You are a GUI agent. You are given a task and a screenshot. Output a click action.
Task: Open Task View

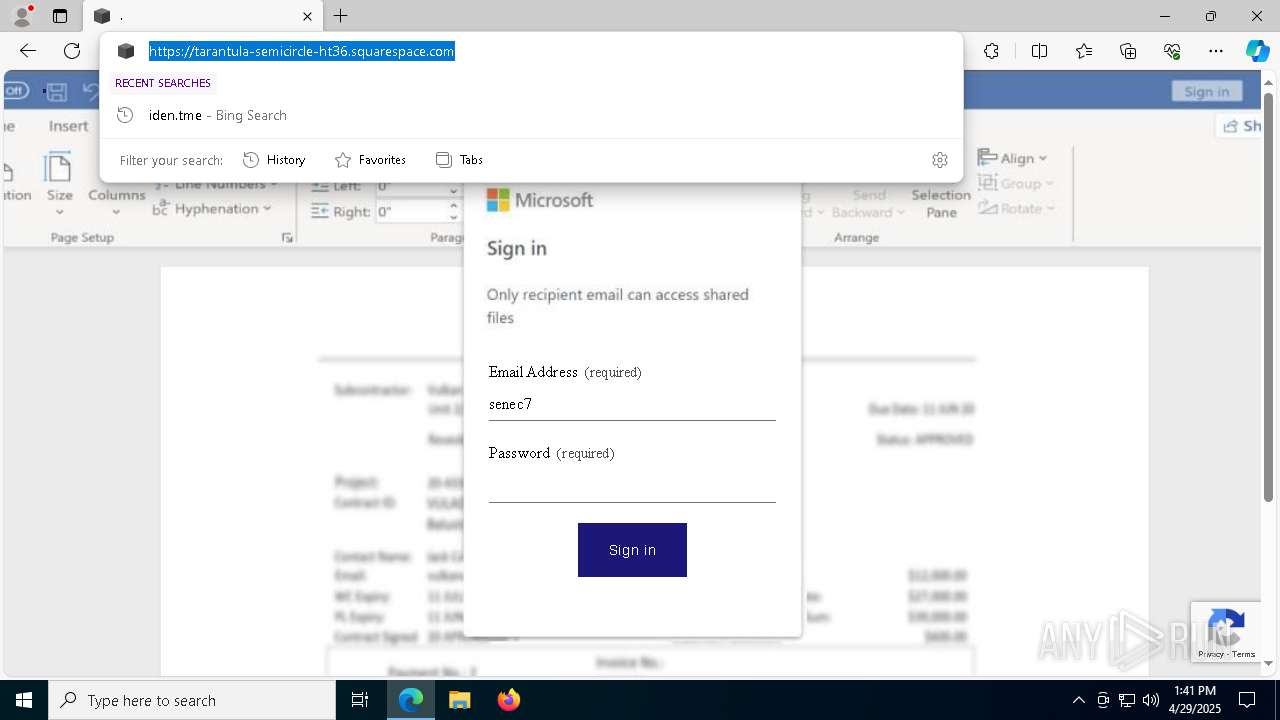[360, 700]
